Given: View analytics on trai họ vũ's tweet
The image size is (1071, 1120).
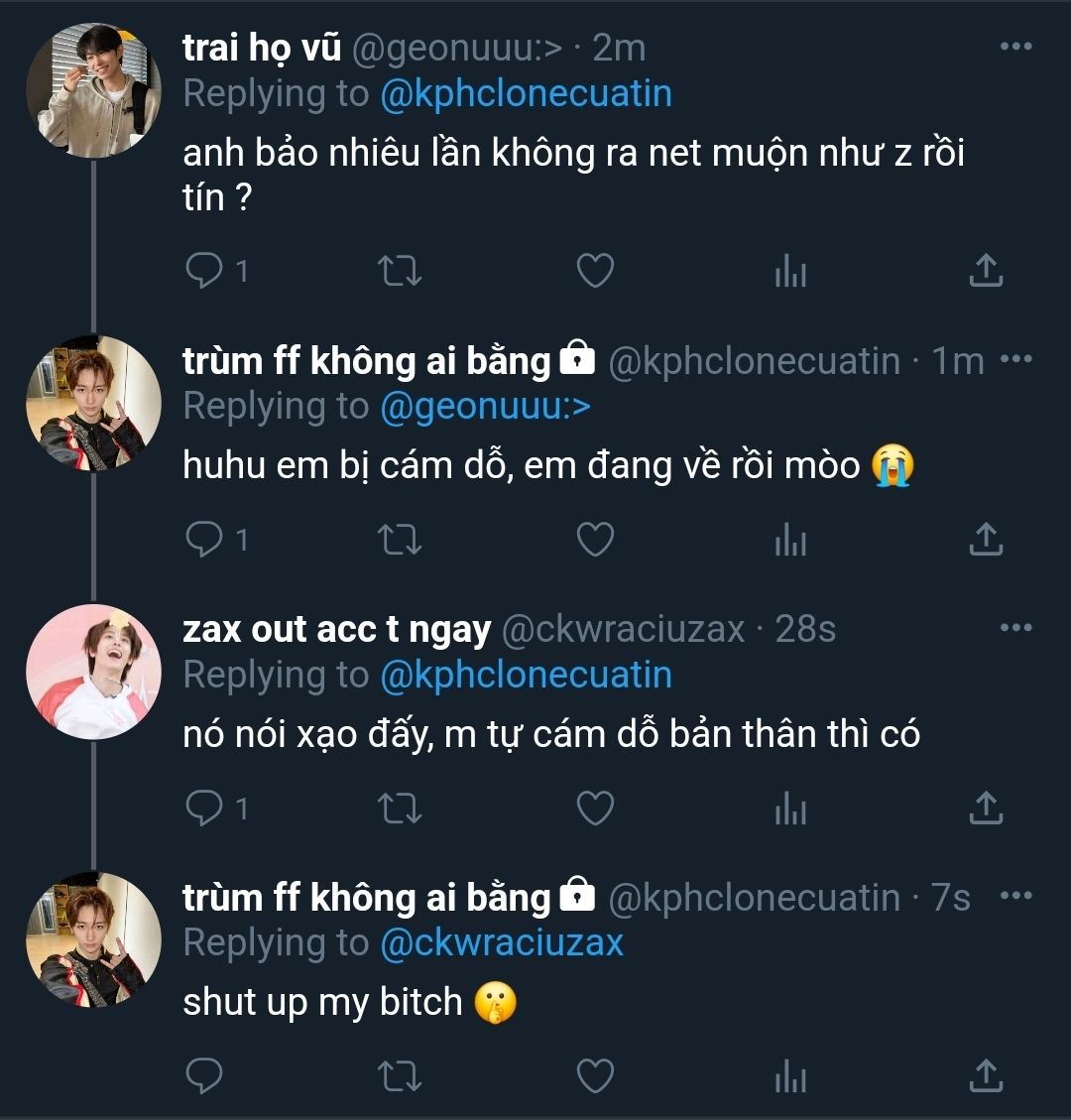Looking at the screenshot, I should 790,270.
